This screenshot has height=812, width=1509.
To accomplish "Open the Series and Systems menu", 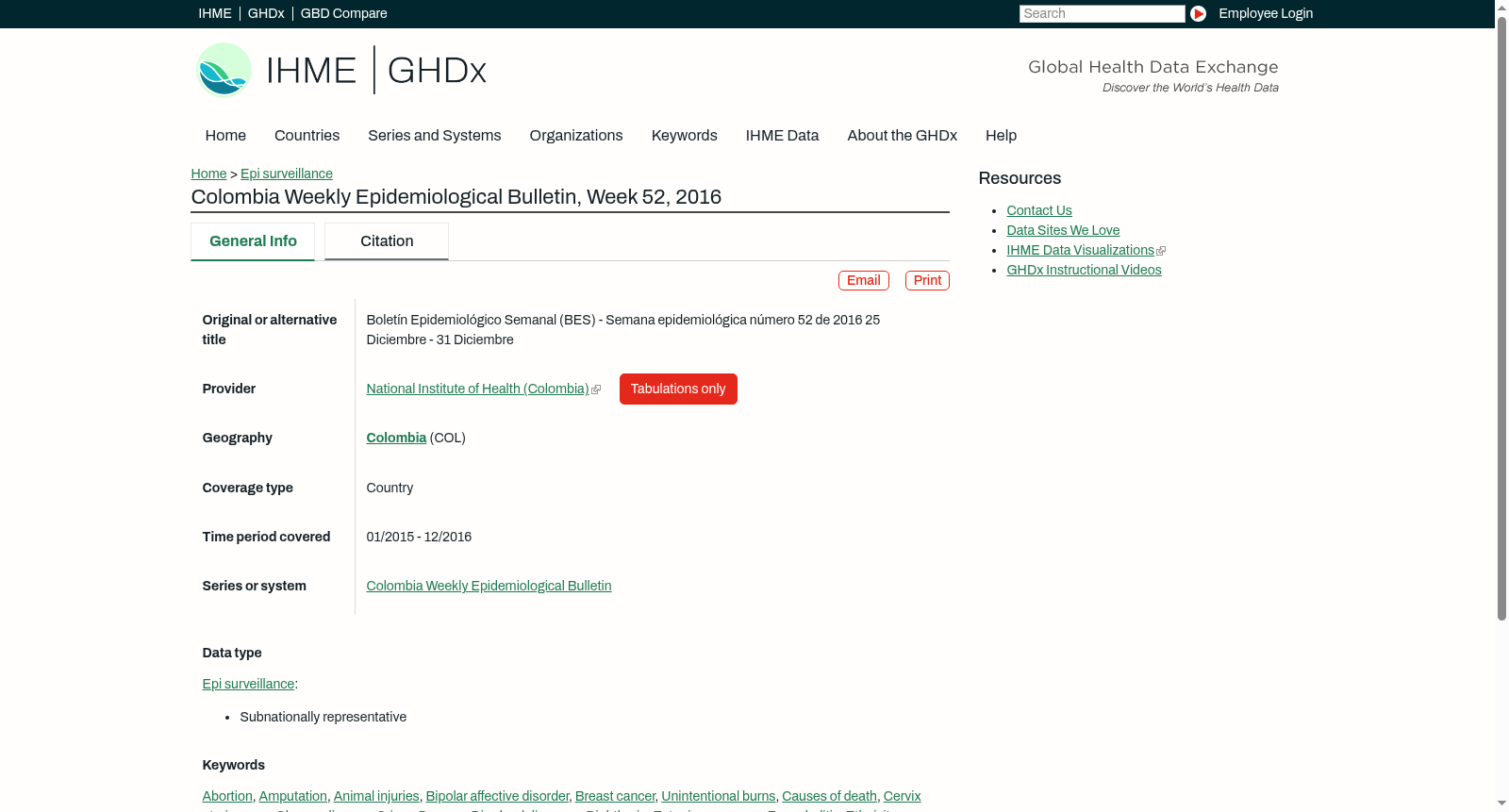I will tap(435, 136).
